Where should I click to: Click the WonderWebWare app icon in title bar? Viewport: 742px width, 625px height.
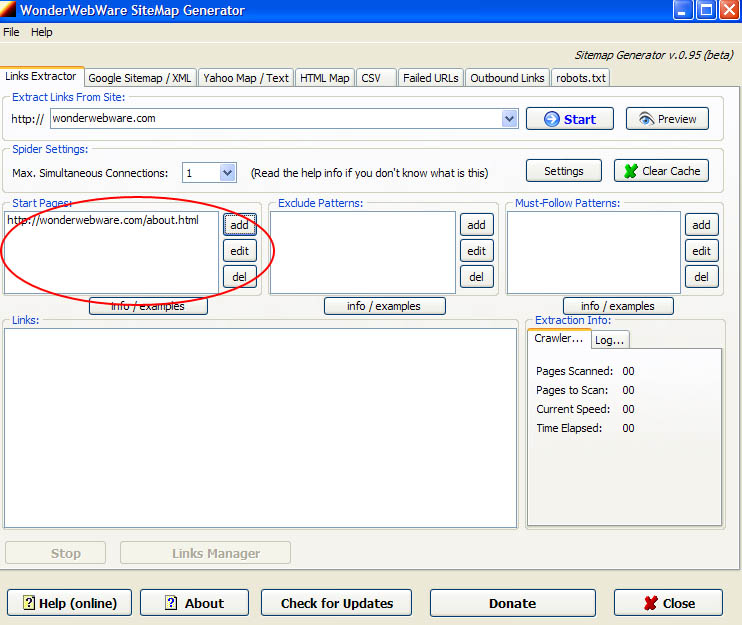[8, 9]
